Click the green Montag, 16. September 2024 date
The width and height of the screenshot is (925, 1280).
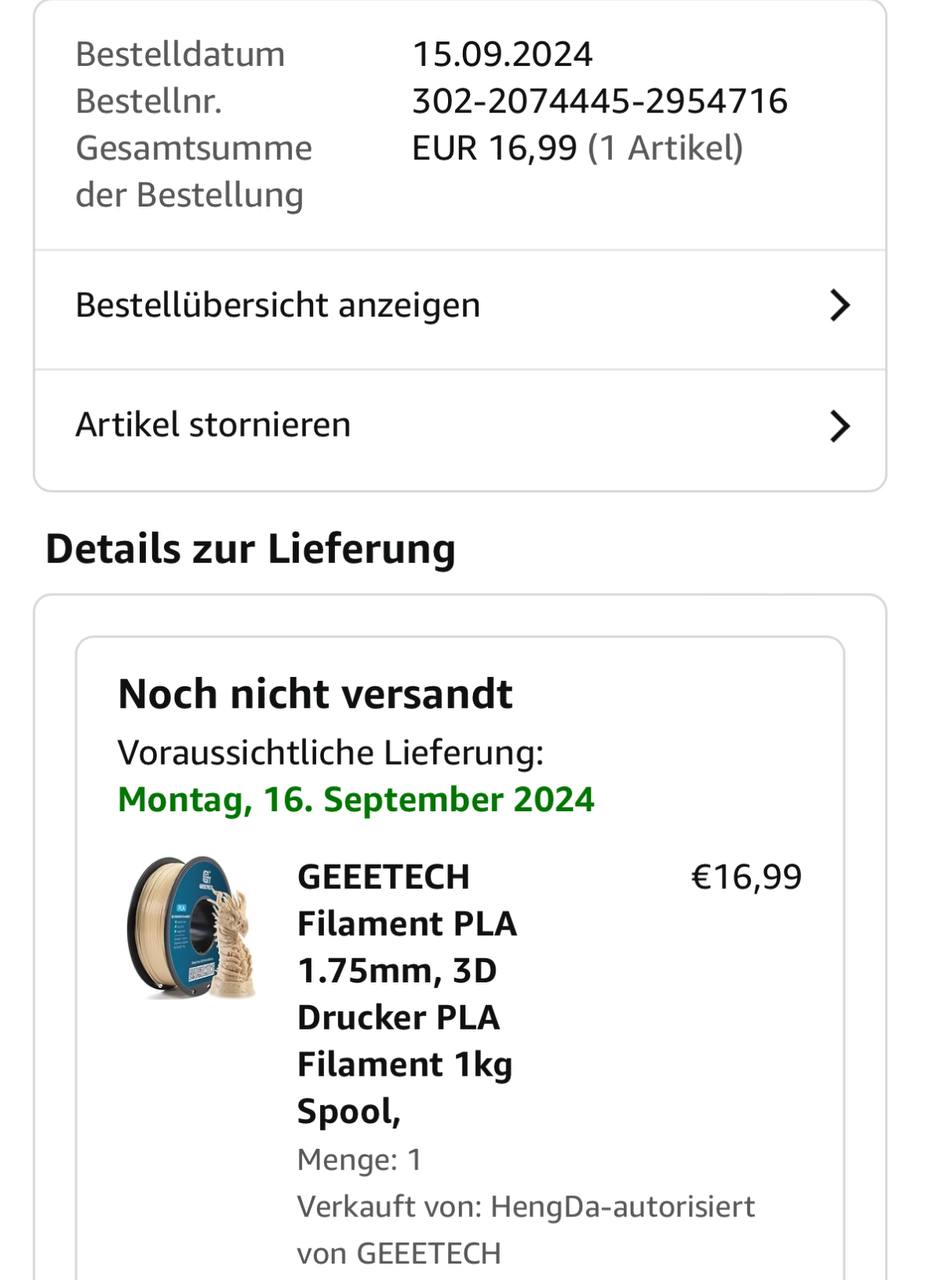[356, 800]
